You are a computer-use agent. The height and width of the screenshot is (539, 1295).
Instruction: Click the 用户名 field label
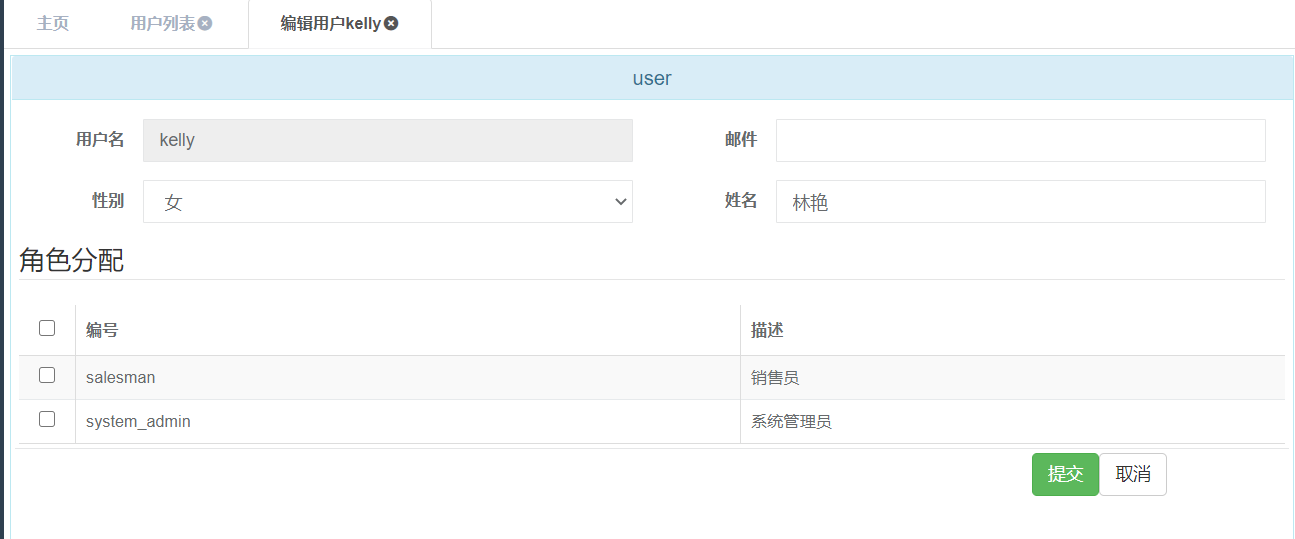click(x=100, y=140)
